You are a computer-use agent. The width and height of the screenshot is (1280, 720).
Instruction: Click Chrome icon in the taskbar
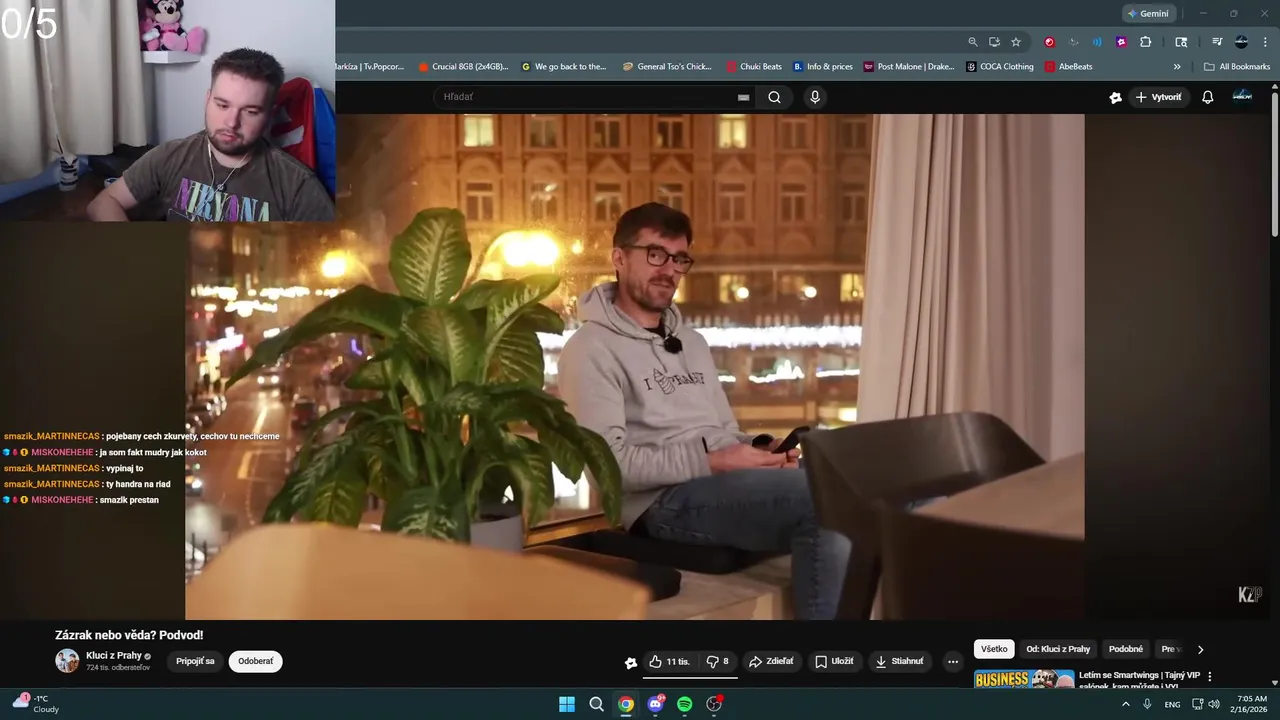click(626, 704)
